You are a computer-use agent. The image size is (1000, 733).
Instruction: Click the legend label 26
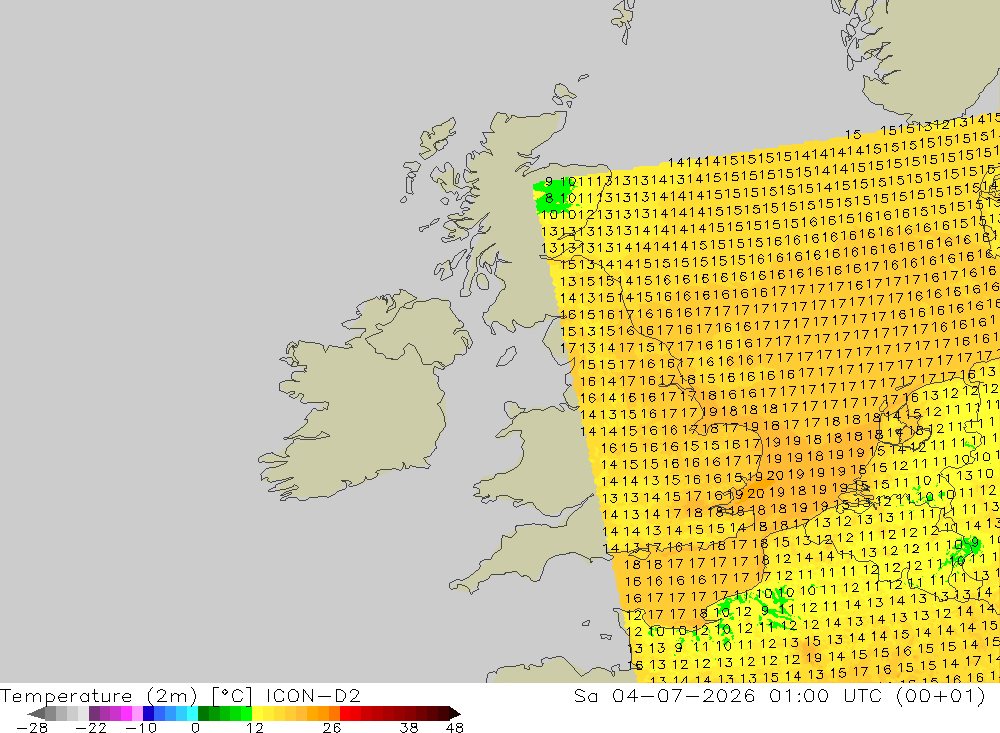click(332, 728)
